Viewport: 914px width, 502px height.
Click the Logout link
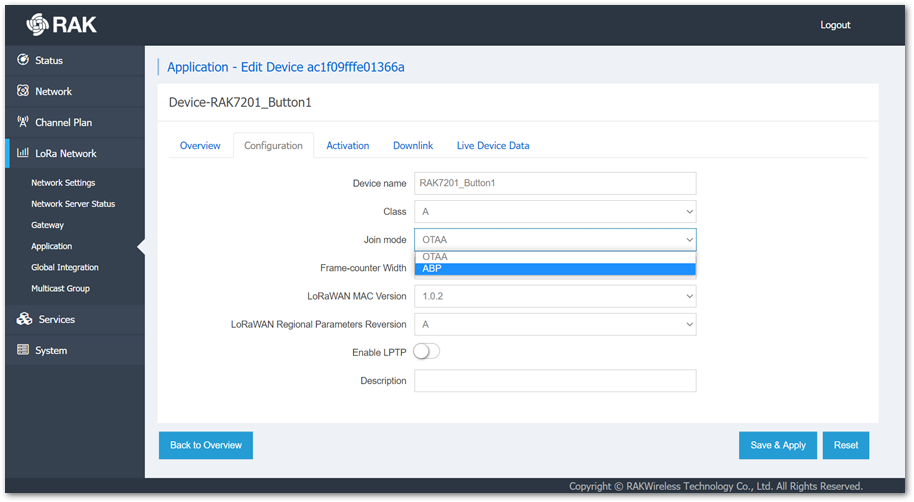835,24
